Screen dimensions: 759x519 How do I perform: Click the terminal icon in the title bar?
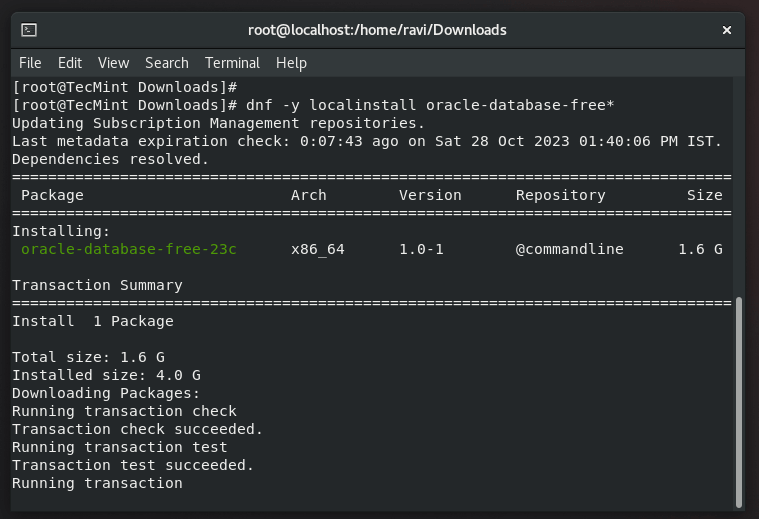29,30
